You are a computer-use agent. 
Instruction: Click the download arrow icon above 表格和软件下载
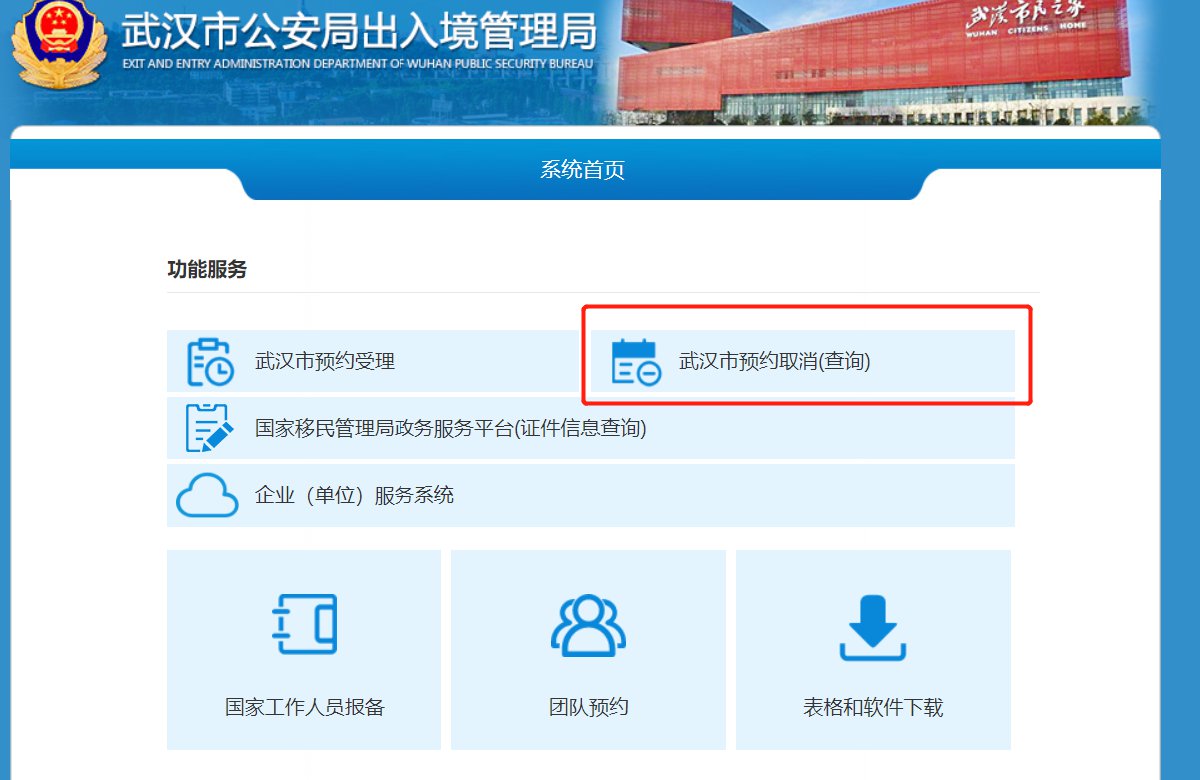[872, 627]
